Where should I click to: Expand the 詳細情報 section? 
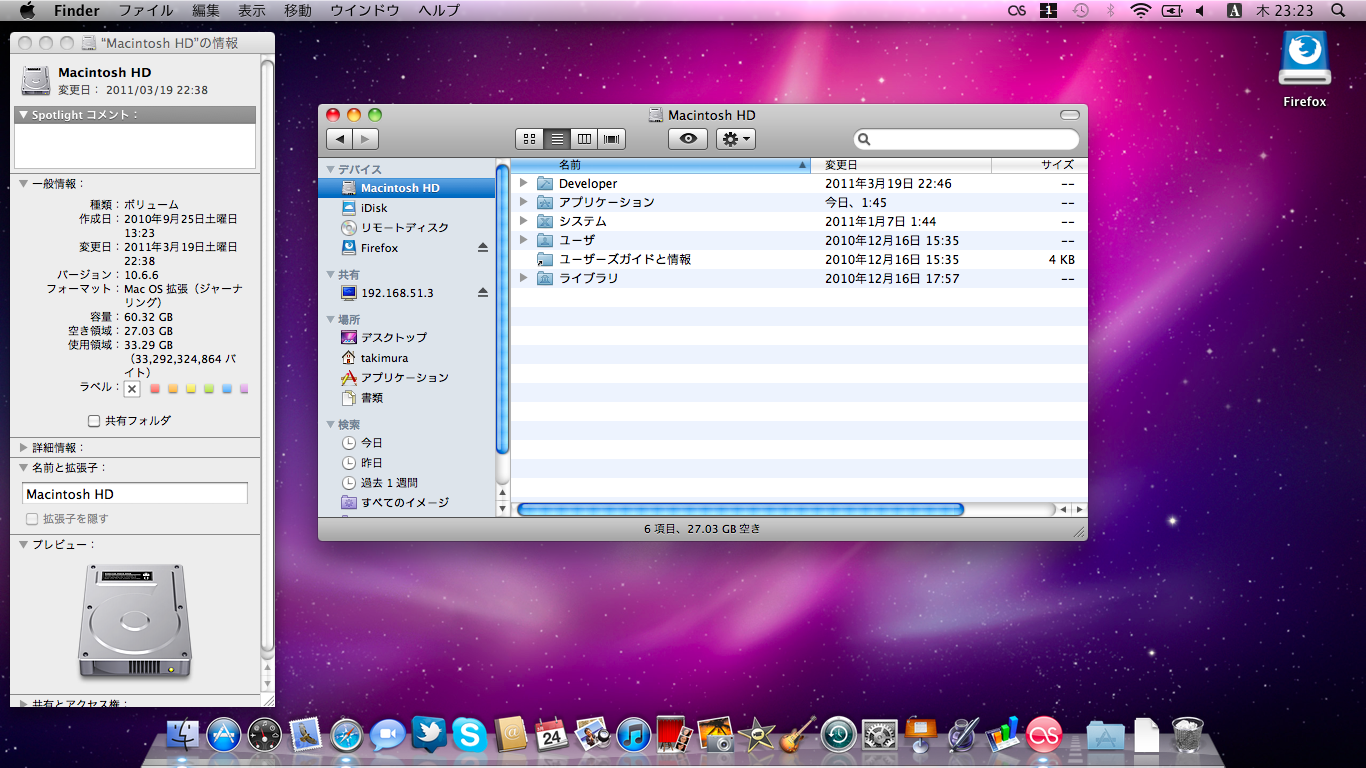click(x=24, y=448)
